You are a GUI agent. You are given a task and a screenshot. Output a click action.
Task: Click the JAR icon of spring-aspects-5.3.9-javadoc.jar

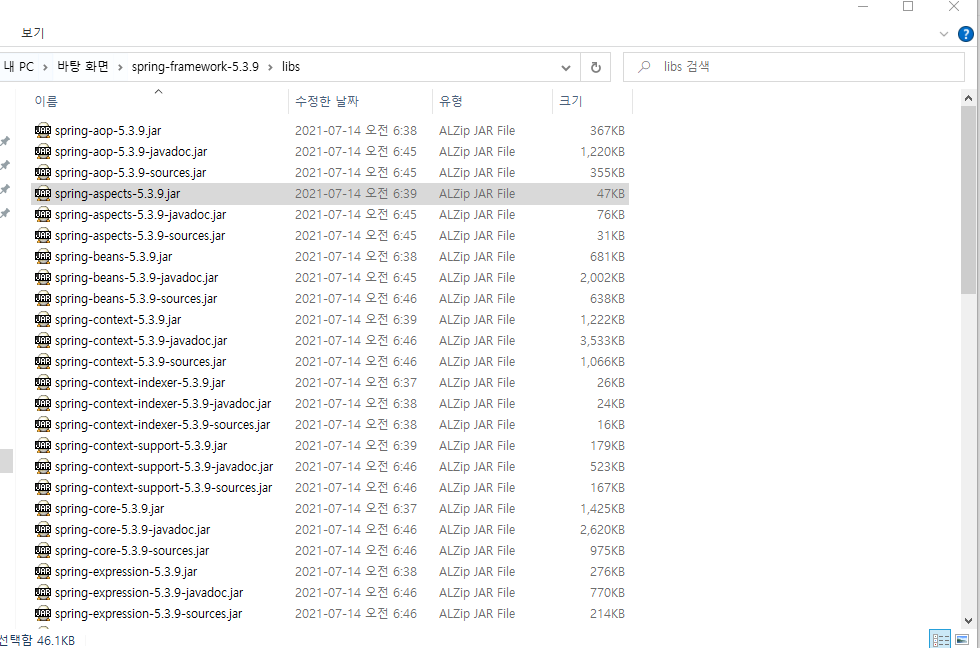click(42, 214)
